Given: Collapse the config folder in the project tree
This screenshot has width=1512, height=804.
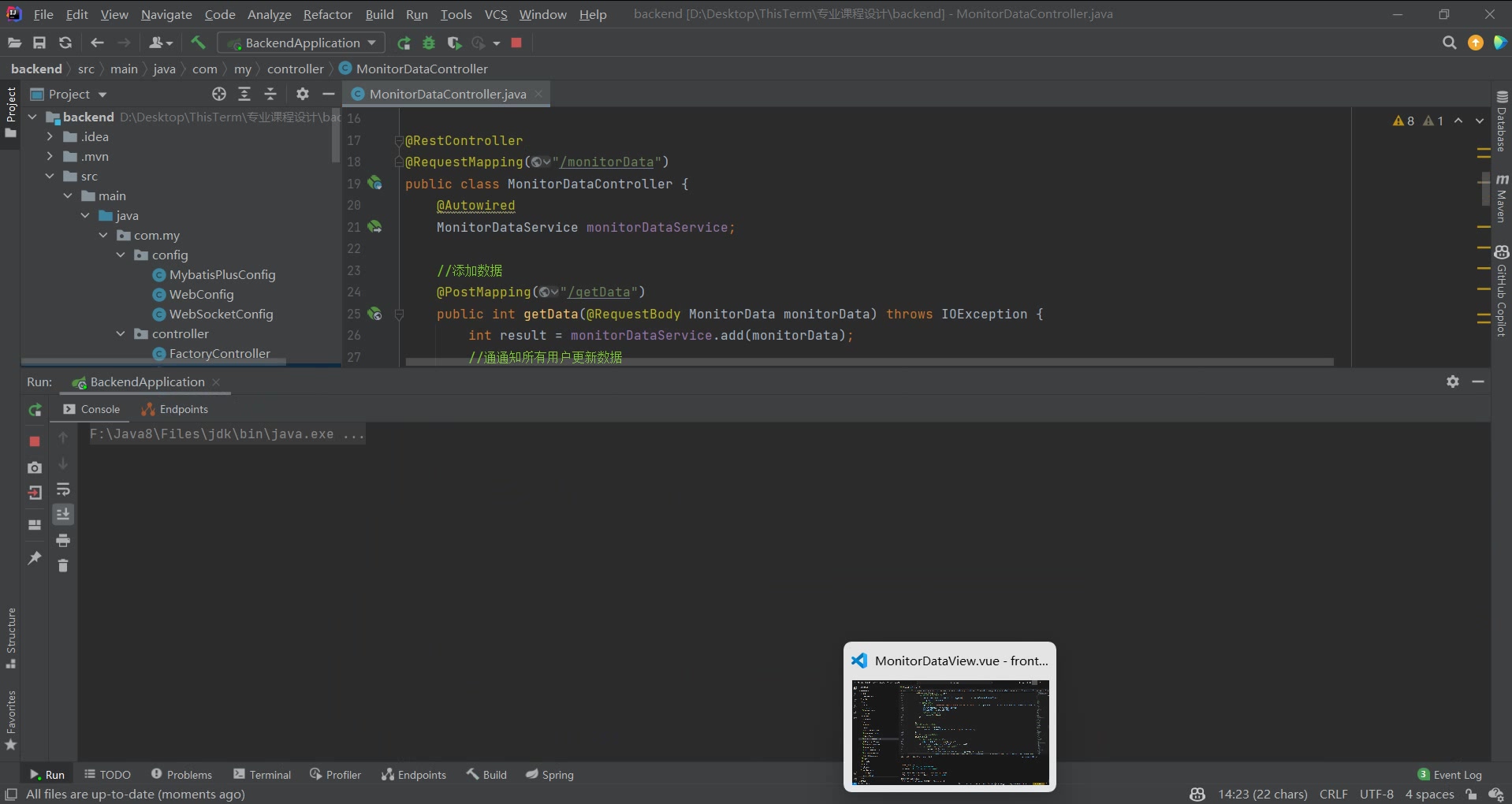Looking at the screenshot, I should [x=121, y=255].
